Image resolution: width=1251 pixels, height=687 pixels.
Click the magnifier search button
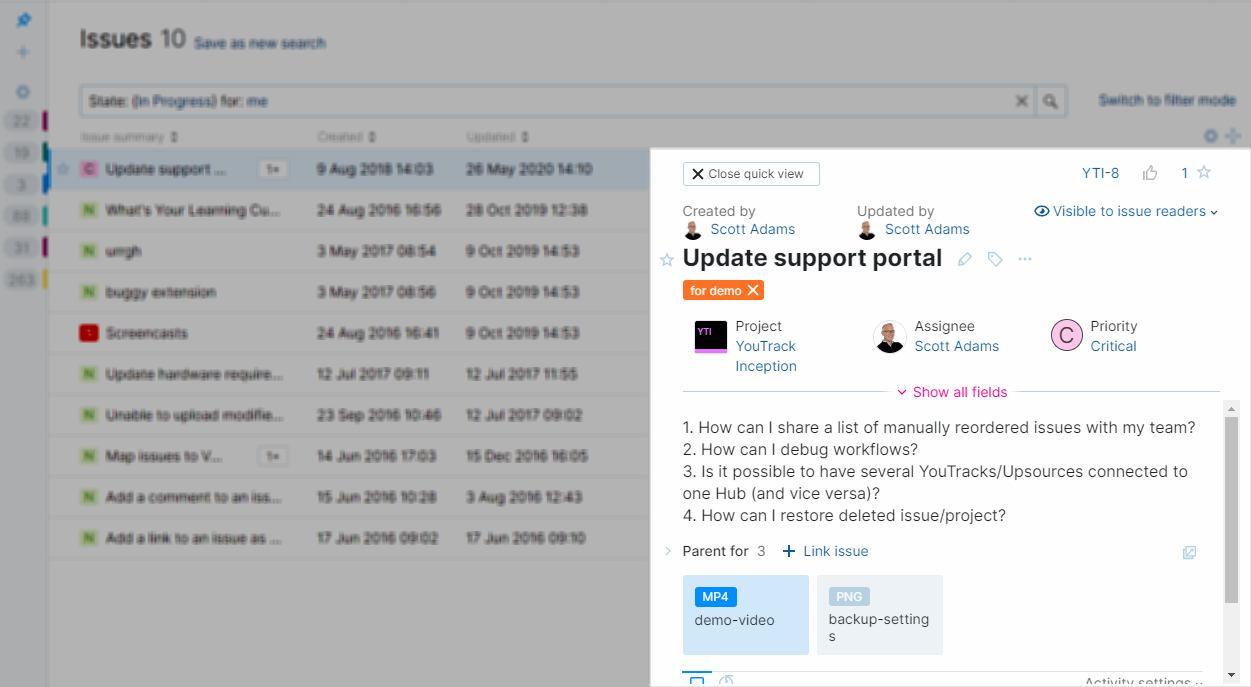coord(1050,101)
